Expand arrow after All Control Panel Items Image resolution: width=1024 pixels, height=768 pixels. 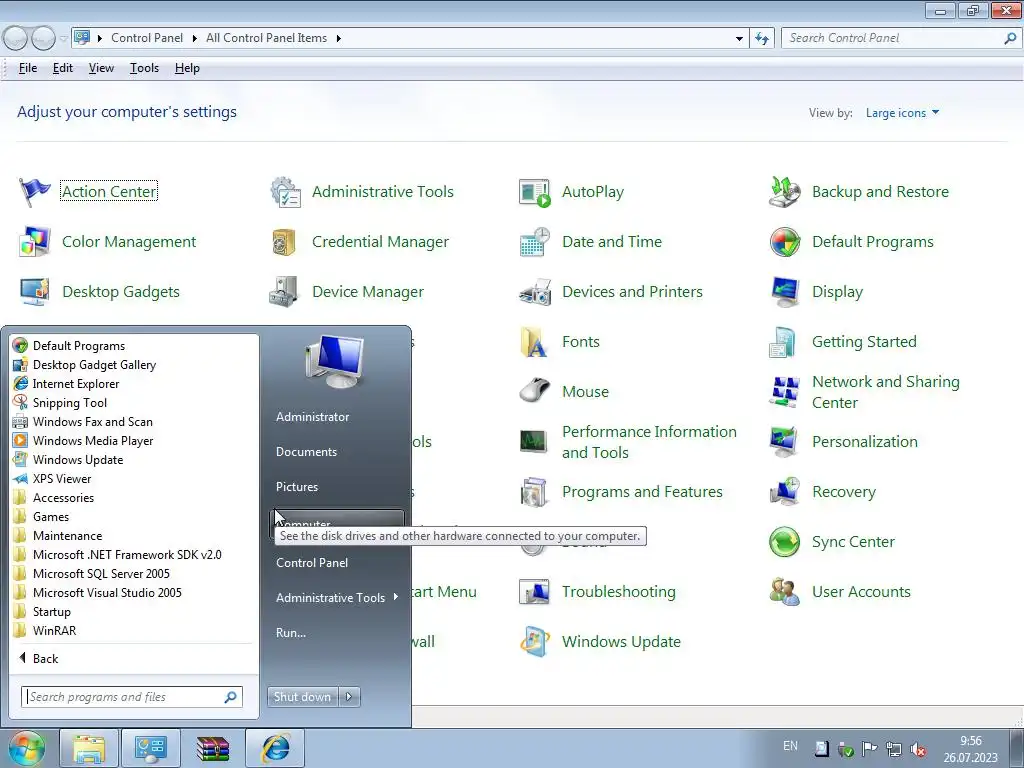(x=338, y=39)
